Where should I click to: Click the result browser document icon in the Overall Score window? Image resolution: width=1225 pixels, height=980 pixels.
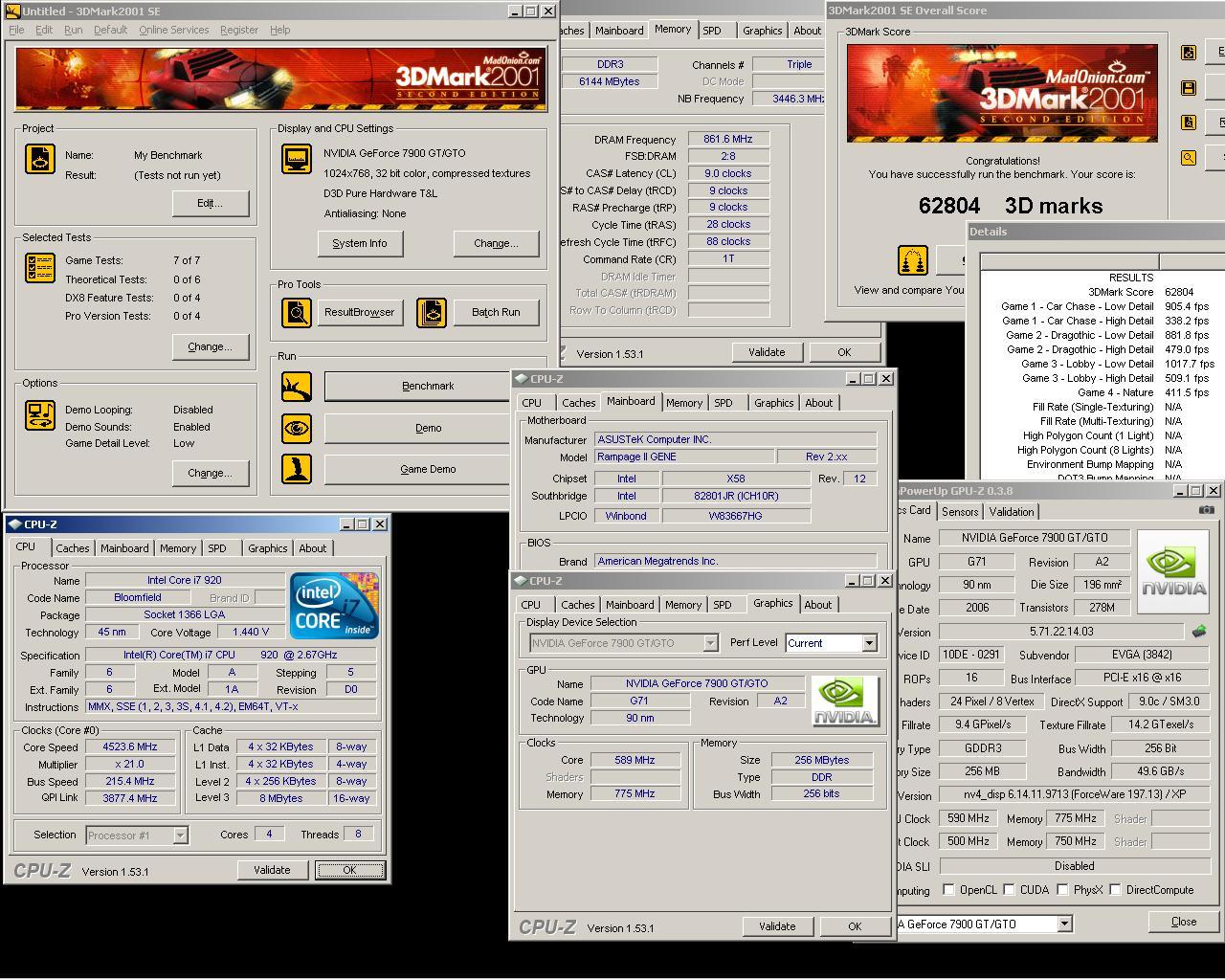tap(1189, 122)
